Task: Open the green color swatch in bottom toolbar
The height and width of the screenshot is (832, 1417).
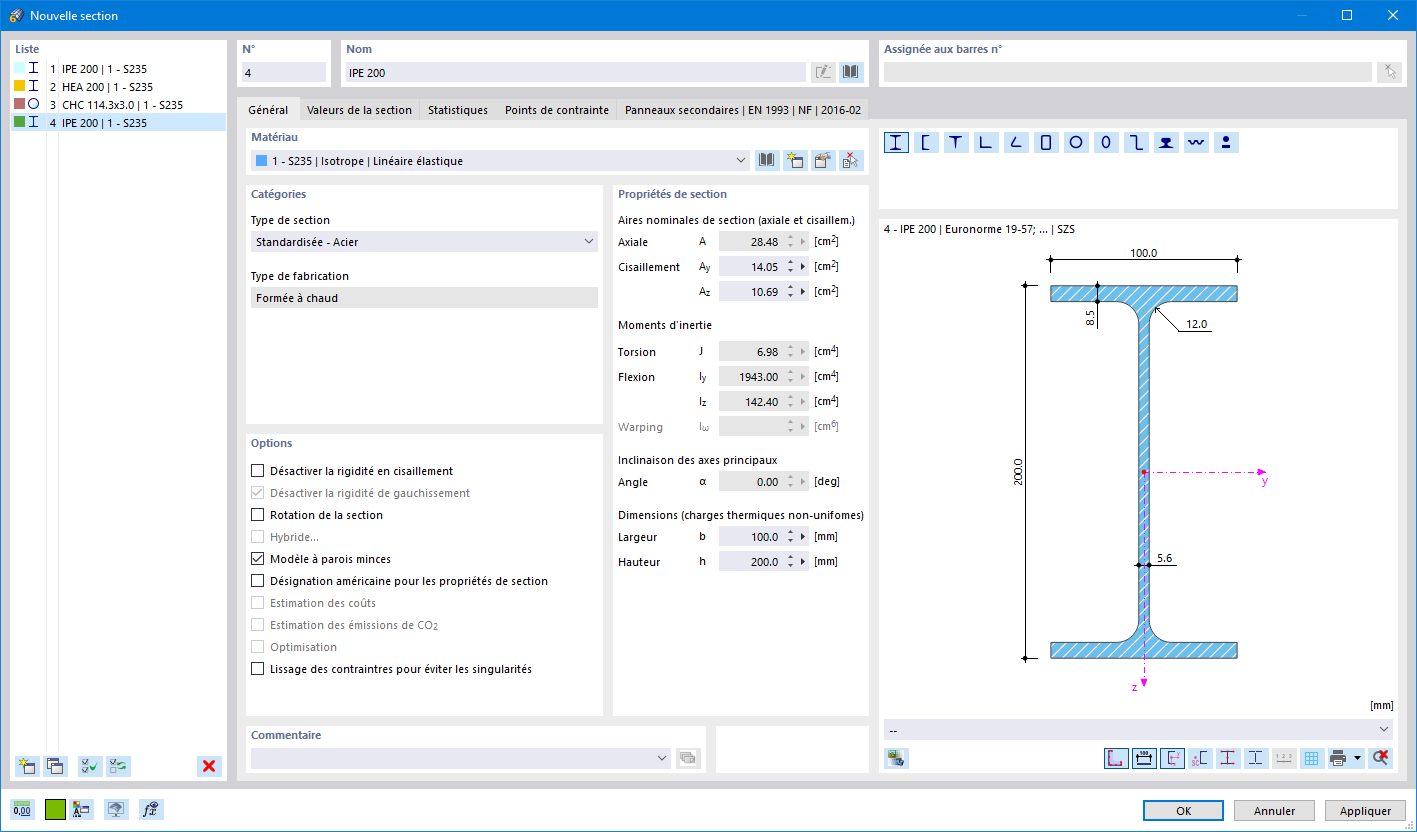Action: point(55,810)
